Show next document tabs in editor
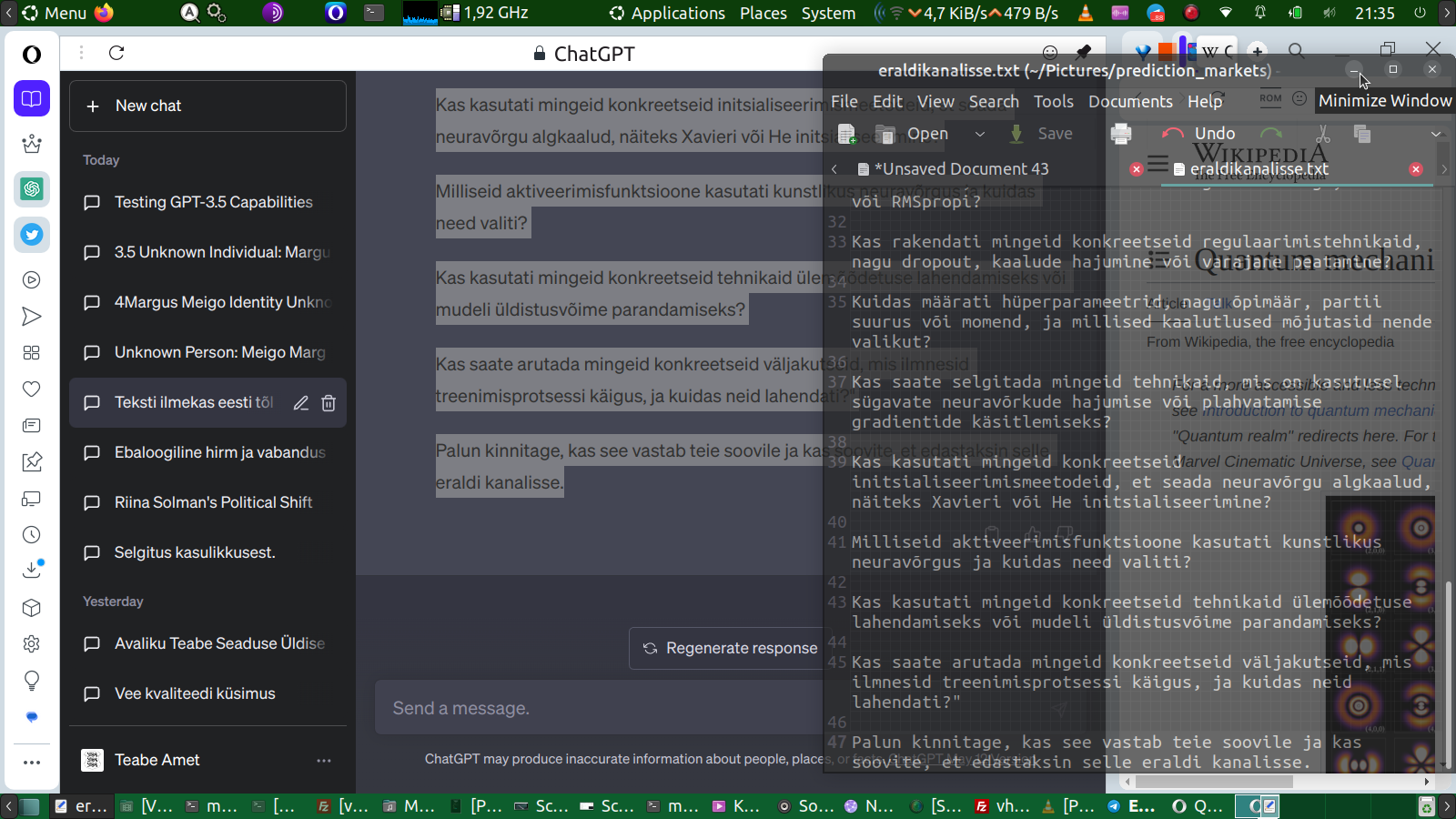The width and height of the screenshot is (1456, 819). (1444, 169)
